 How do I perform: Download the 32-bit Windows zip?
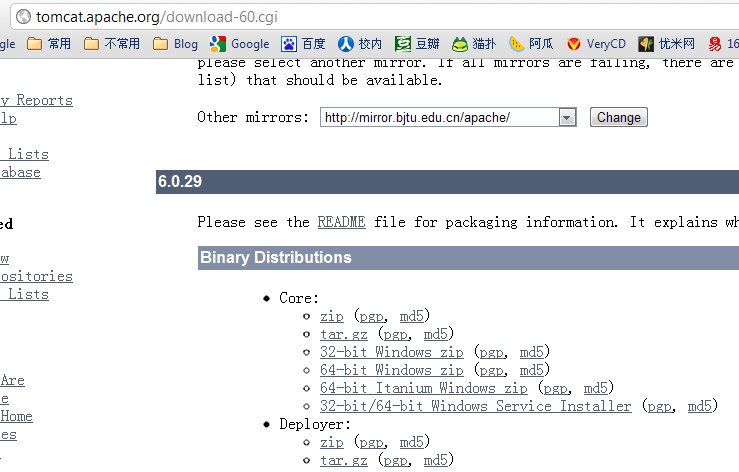[x=392, y=352]
